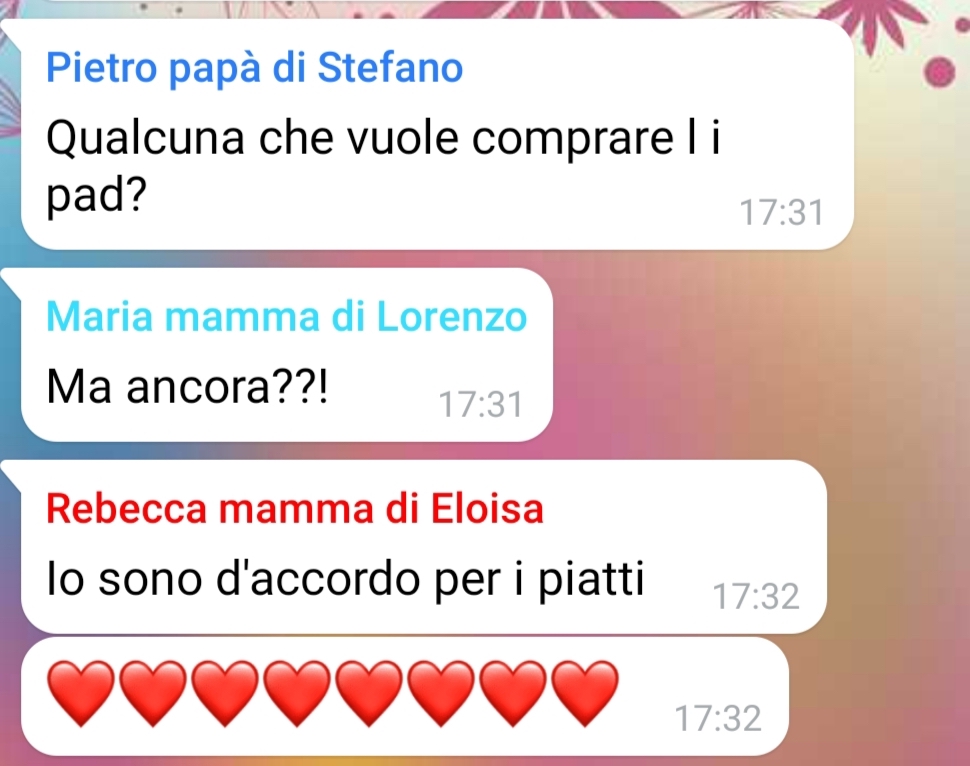This screenshot has width=970, height=766.
Task: Open sender name Pietro papà di Stefano
Action: 254,68
